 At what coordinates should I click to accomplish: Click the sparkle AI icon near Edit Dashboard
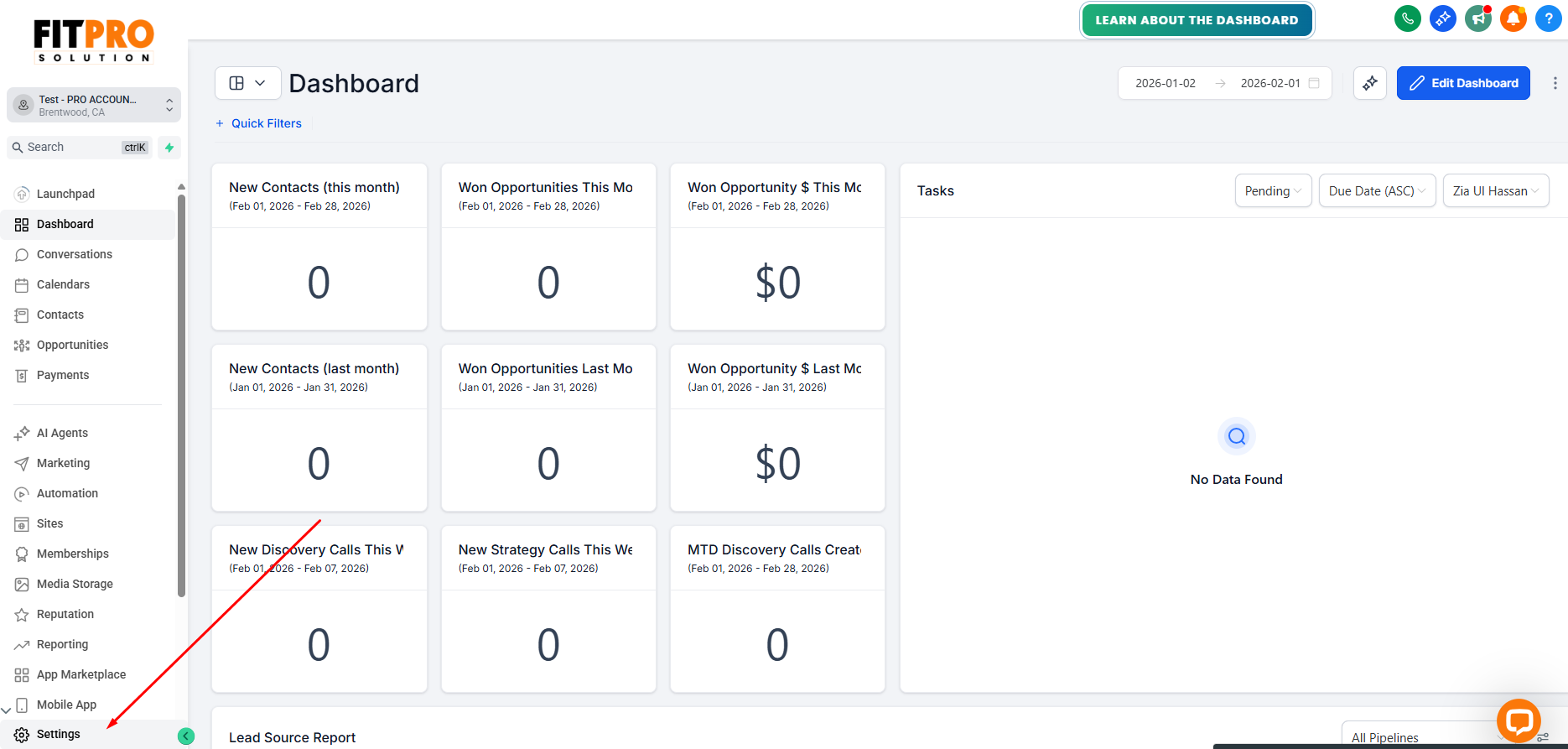(x=1369, y=83)
